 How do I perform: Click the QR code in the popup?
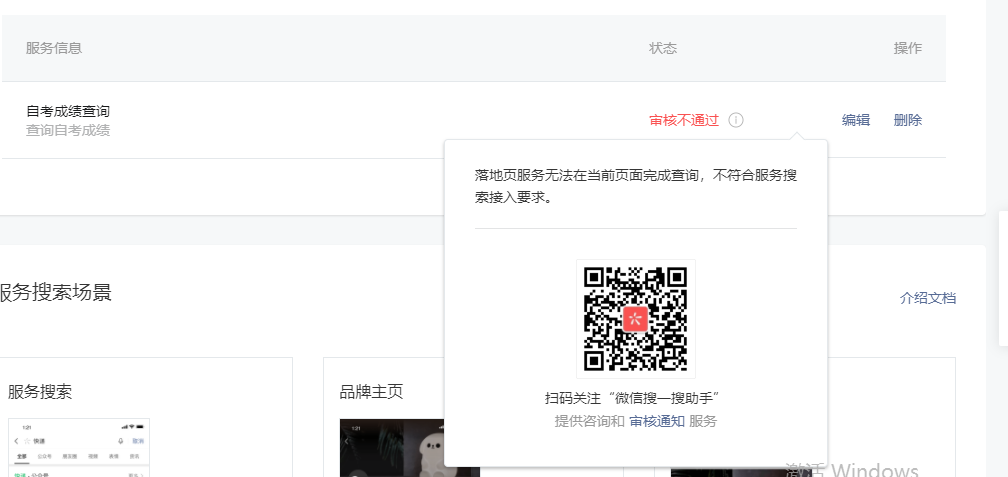[636, 319]
